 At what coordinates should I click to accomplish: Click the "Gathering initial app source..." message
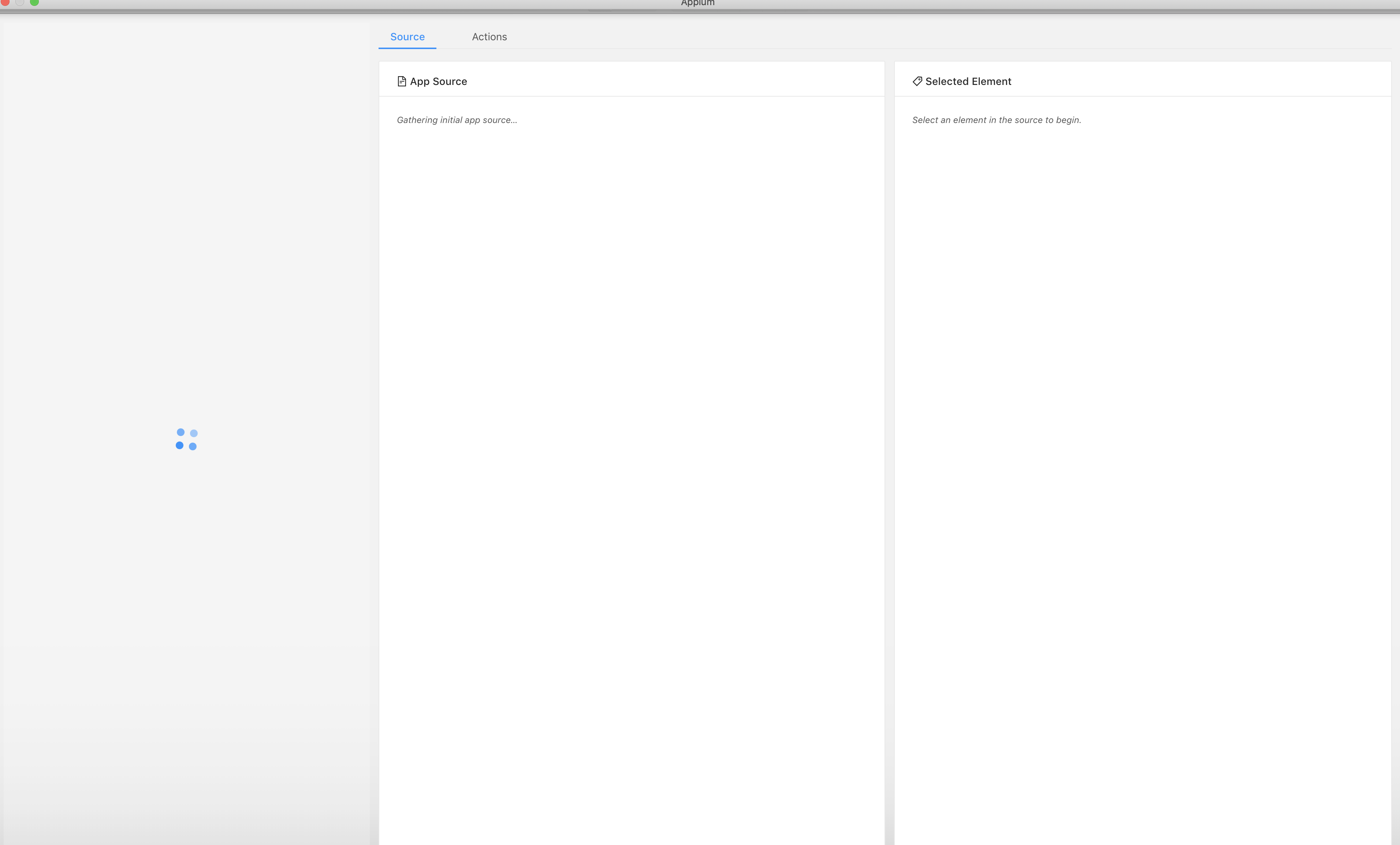coord(457,120)
